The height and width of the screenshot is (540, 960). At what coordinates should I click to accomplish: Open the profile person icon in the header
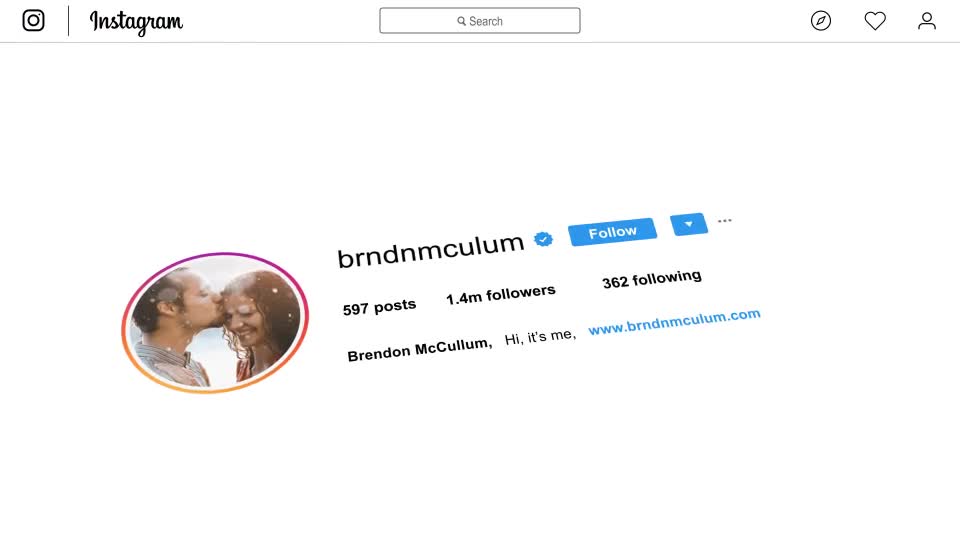926,21
